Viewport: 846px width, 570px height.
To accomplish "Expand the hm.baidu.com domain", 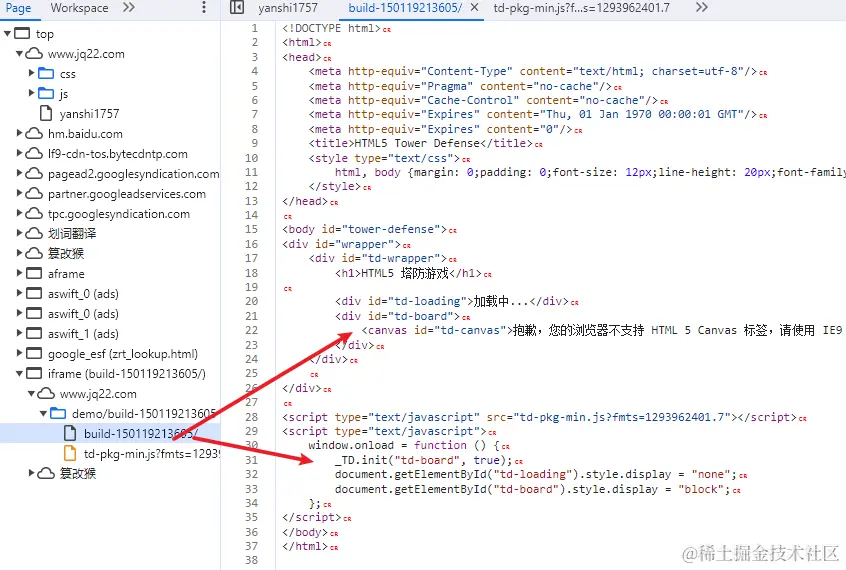I will 19,133.
